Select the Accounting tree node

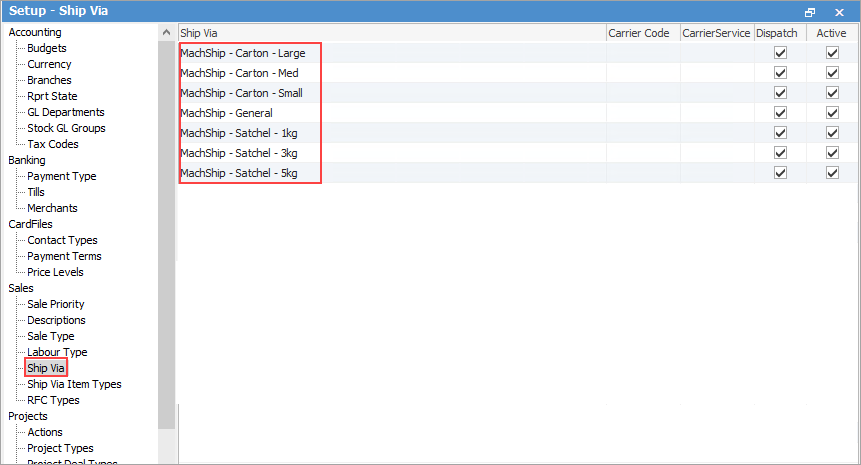[x=35, y=32]
